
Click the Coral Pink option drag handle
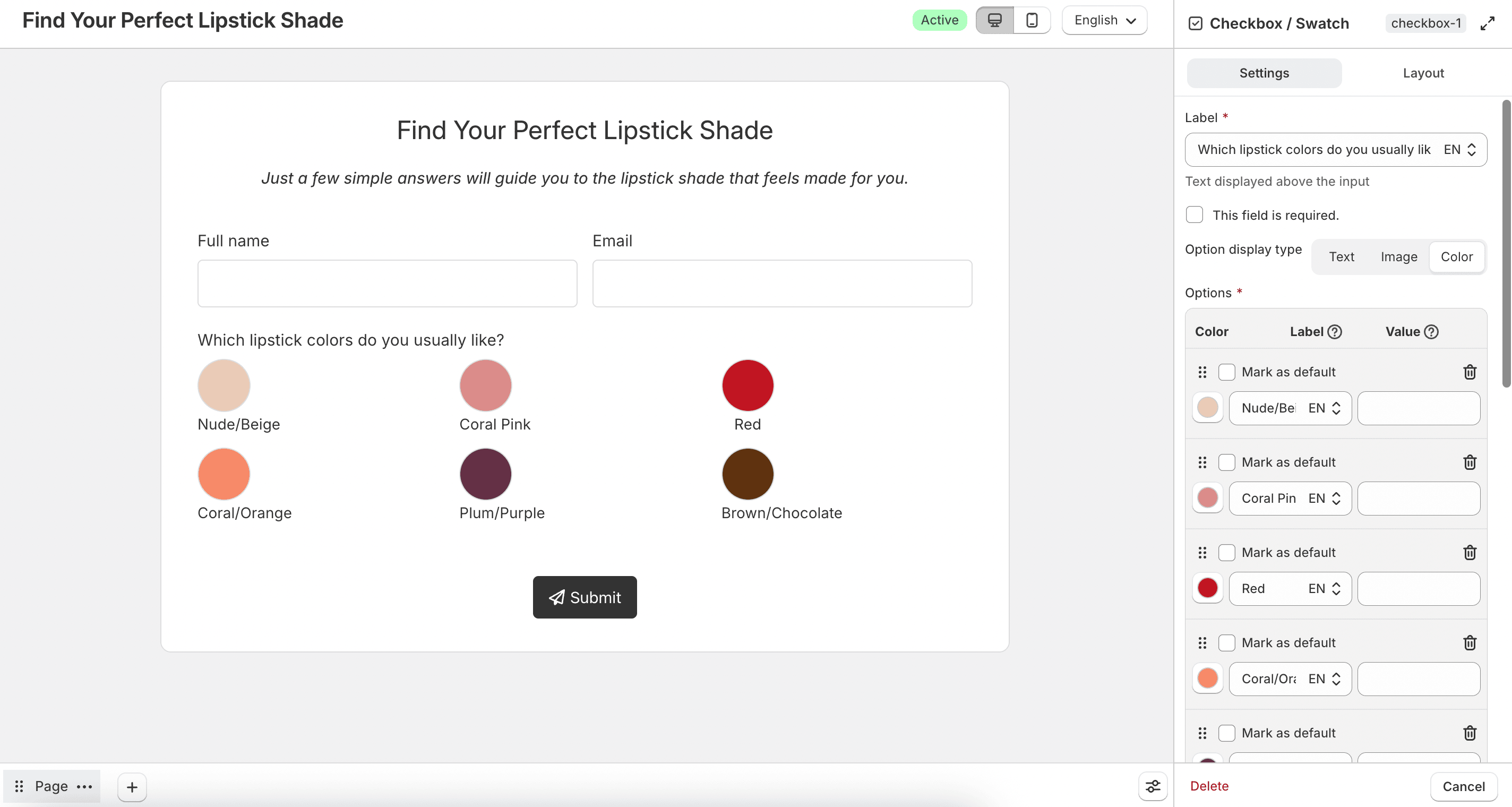point(1202,462)
